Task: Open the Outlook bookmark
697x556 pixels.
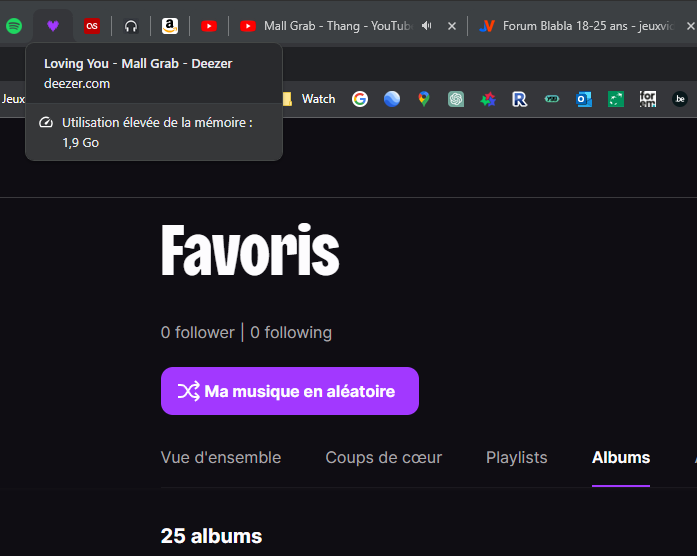Action: [x=584, y=99]
